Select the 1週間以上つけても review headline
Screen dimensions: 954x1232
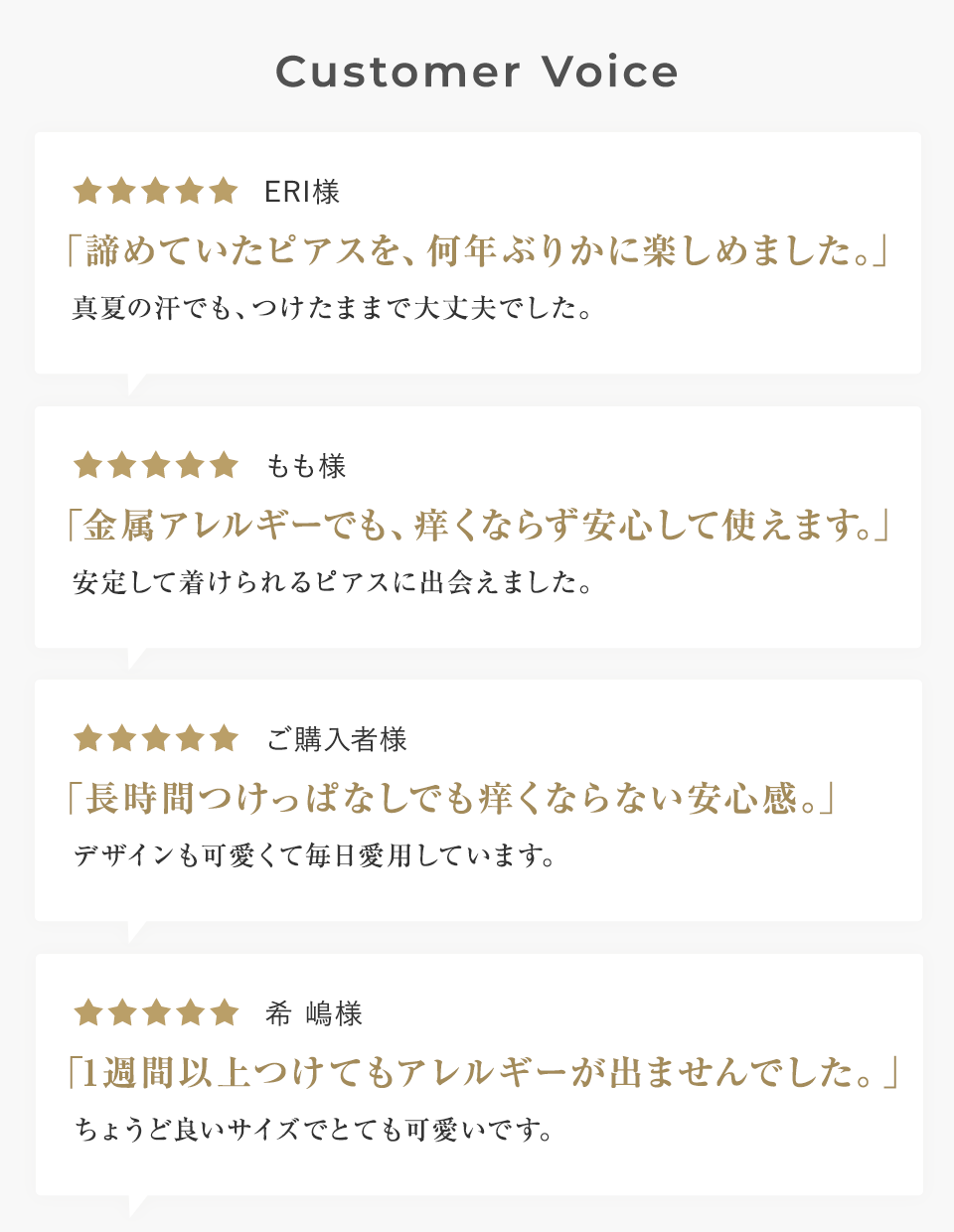coord(483,1073)
